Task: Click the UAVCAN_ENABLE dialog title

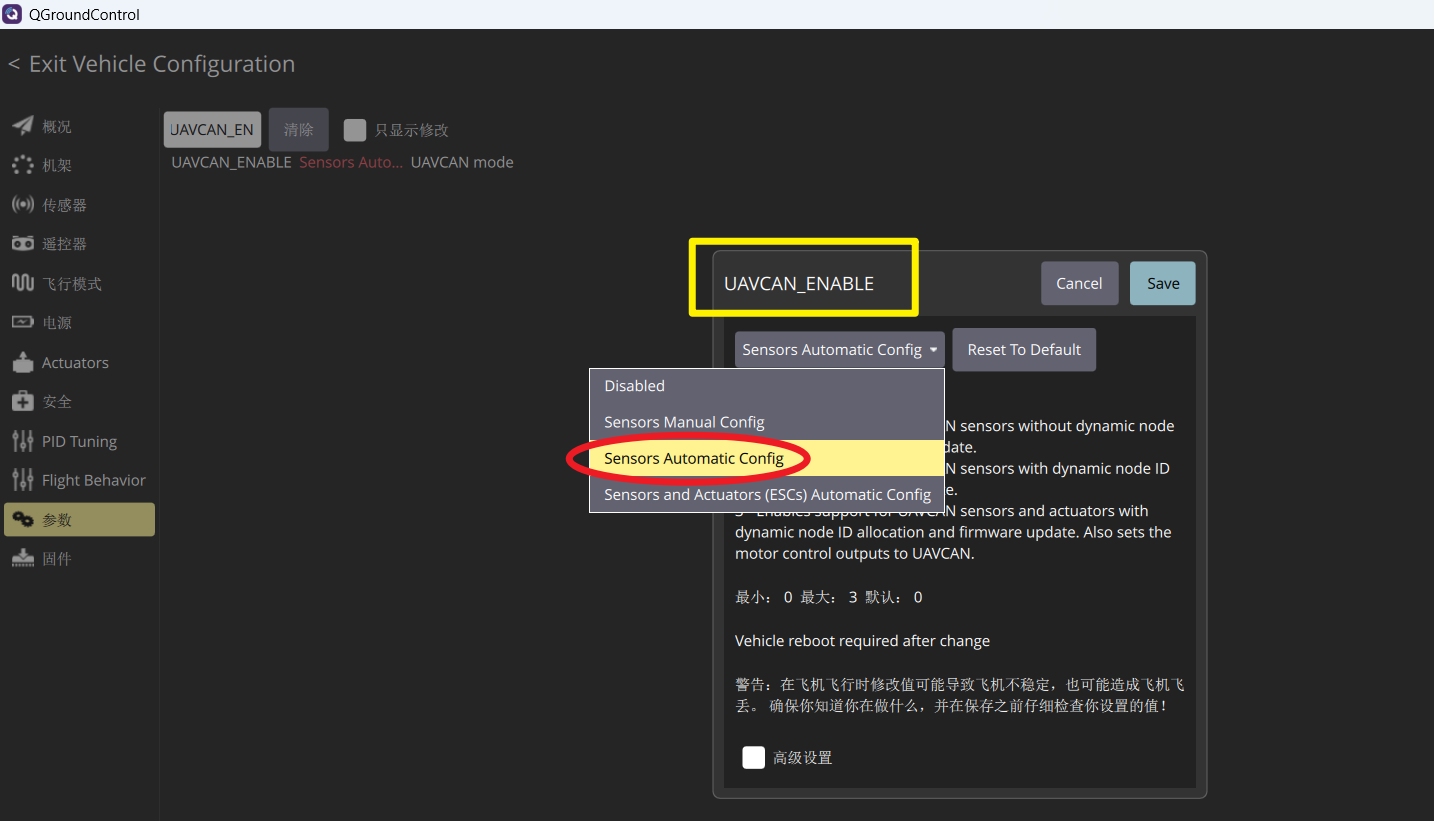Action: [x=799, y=284]
